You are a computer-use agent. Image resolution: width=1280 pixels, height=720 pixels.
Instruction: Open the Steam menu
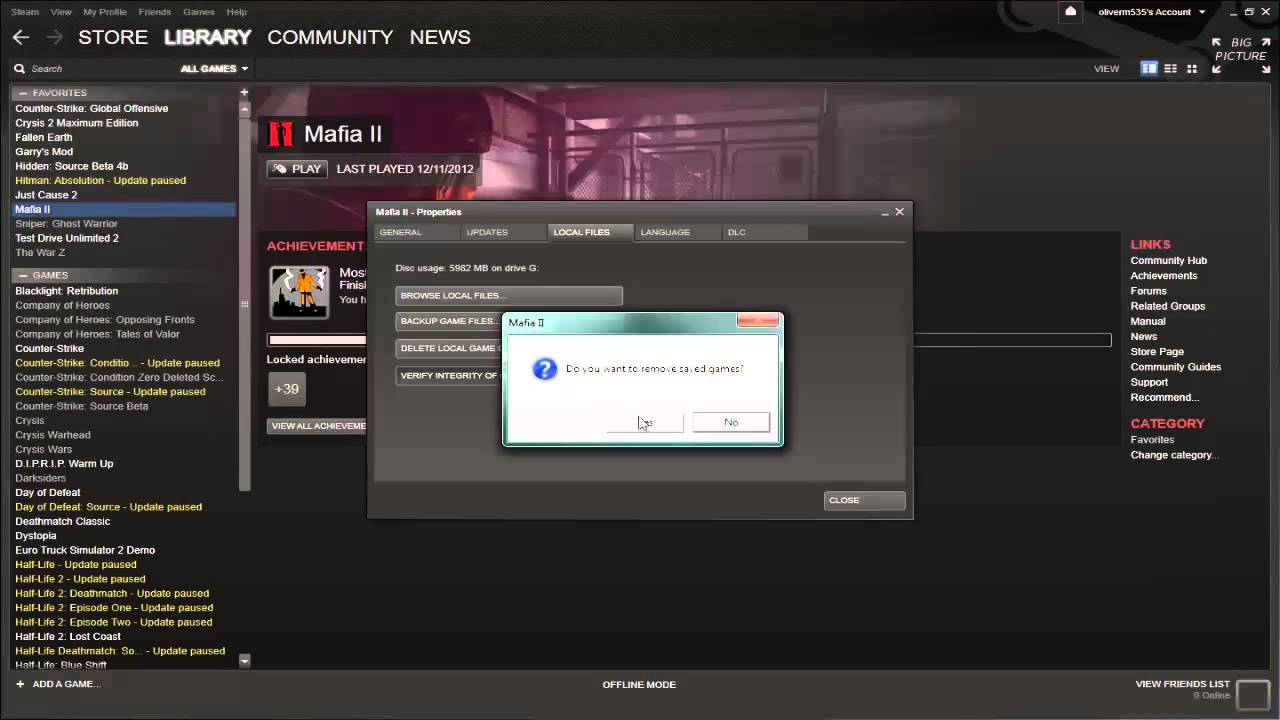pyautogui.click(x=25, y=12)
